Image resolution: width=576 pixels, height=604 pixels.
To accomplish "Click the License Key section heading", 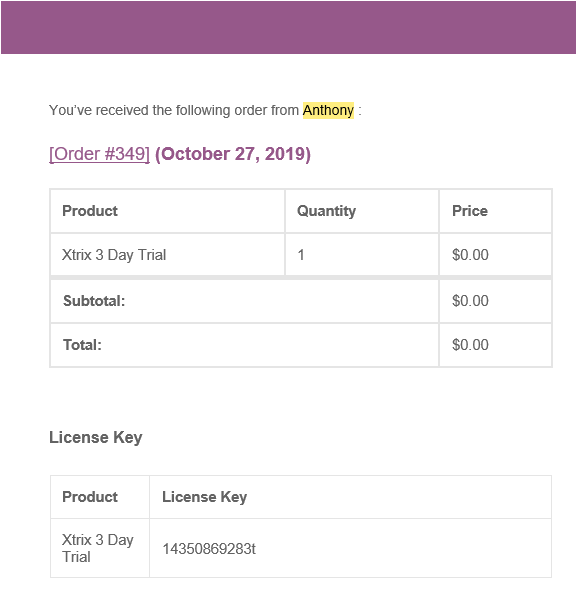I will (96, 438).
